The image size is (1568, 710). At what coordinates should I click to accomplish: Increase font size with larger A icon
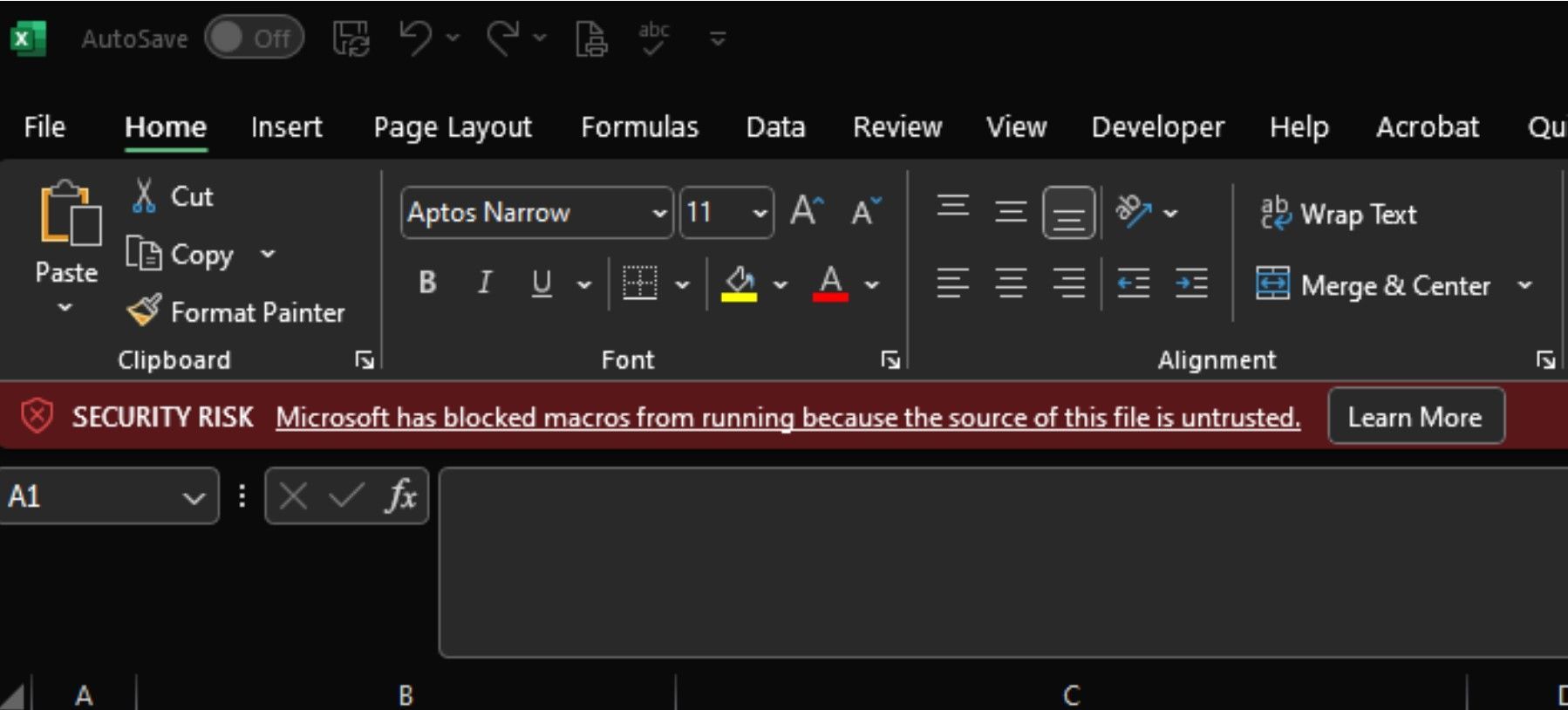click(x=807, y=211)
